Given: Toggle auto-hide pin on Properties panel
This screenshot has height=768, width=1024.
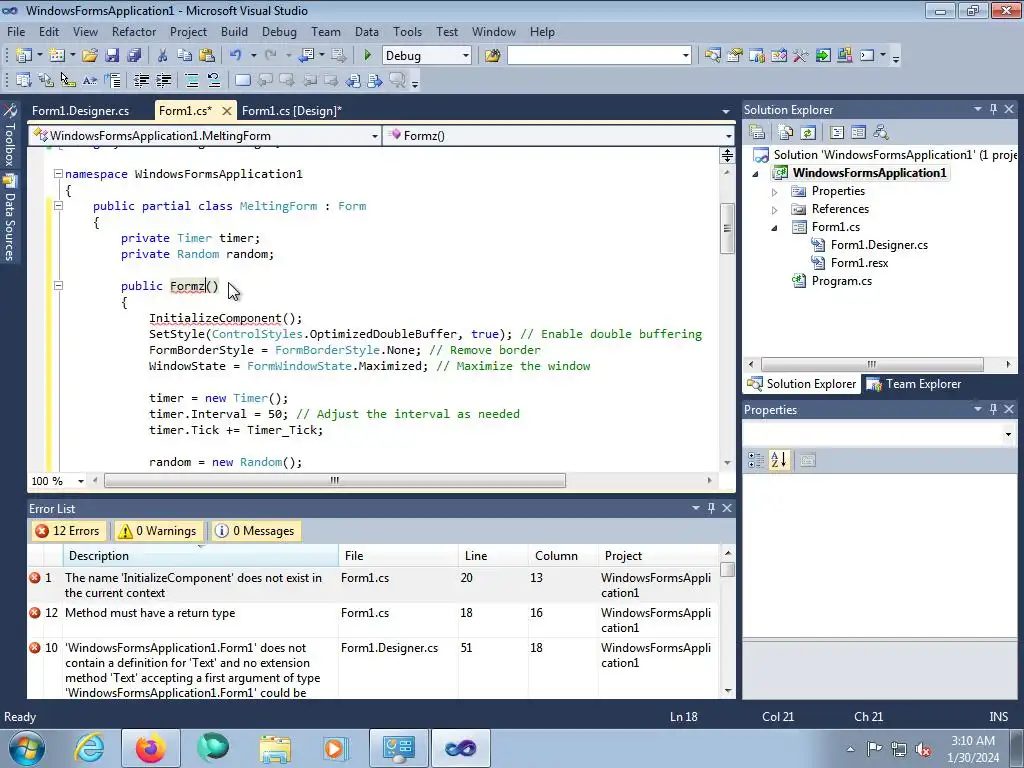Looking at the screenshot, I should [x=993, y=409].
